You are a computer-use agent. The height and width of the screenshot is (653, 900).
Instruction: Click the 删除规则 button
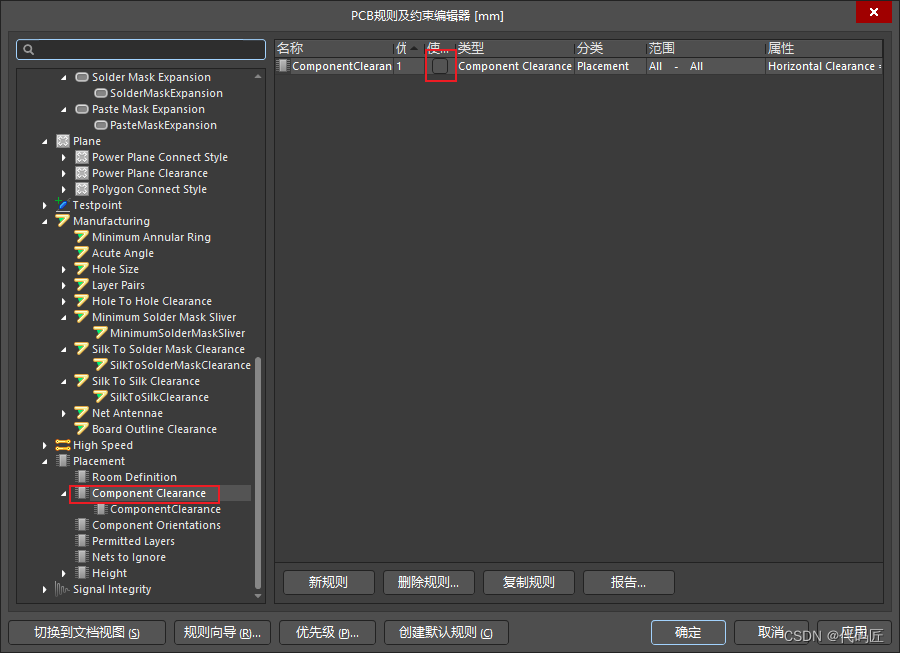pyautogui.click(x=428, y=582)
